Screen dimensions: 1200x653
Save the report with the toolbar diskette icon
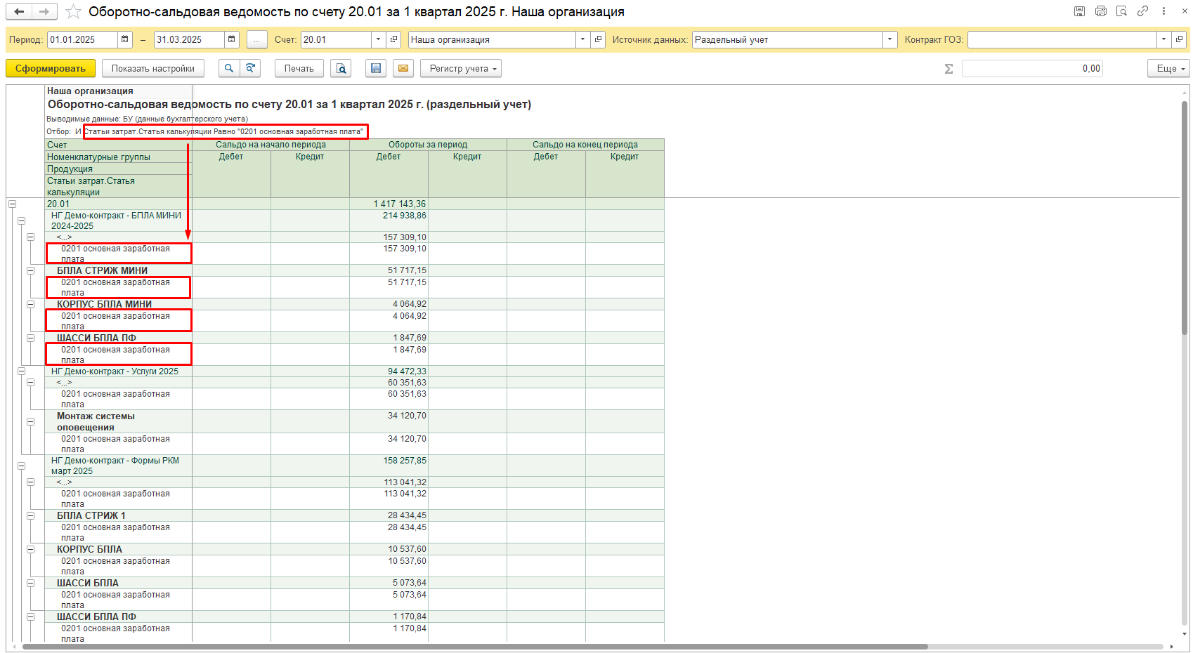pyautogui.click(x=376, y=69)
